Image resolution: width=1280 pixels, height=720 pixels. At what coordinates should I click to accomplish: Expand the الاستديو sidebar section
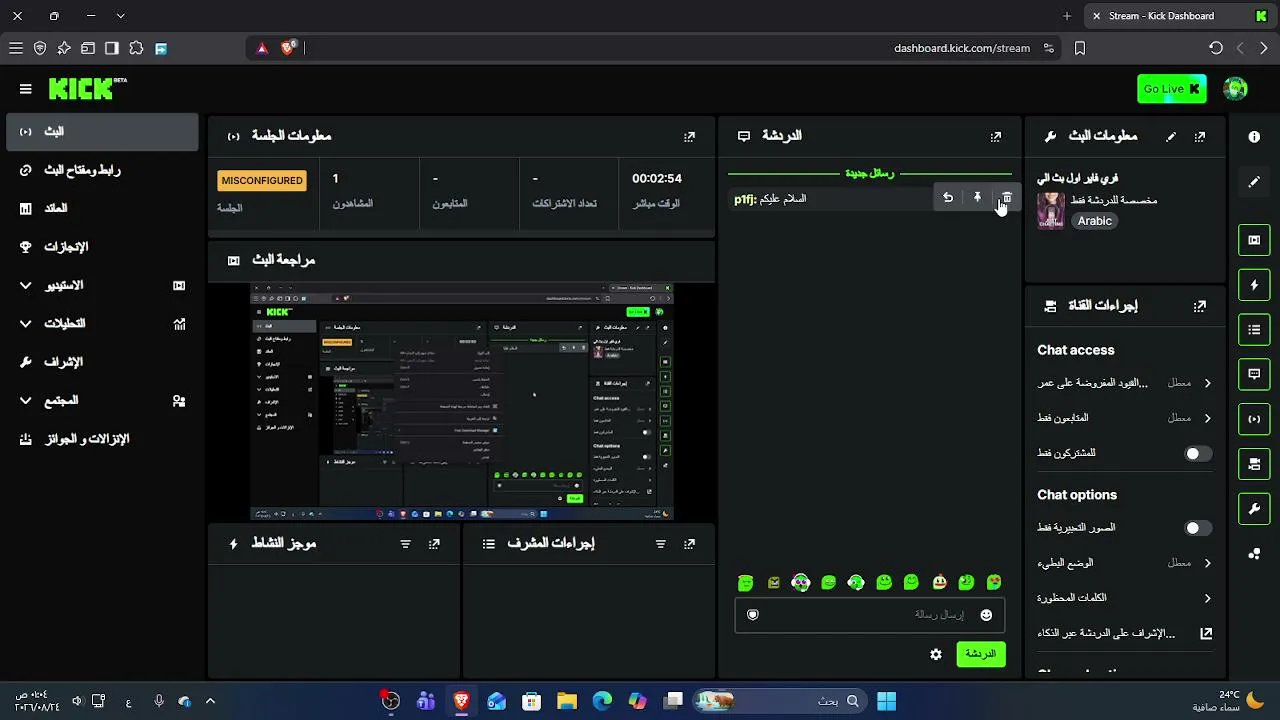[x=102, y=286]
